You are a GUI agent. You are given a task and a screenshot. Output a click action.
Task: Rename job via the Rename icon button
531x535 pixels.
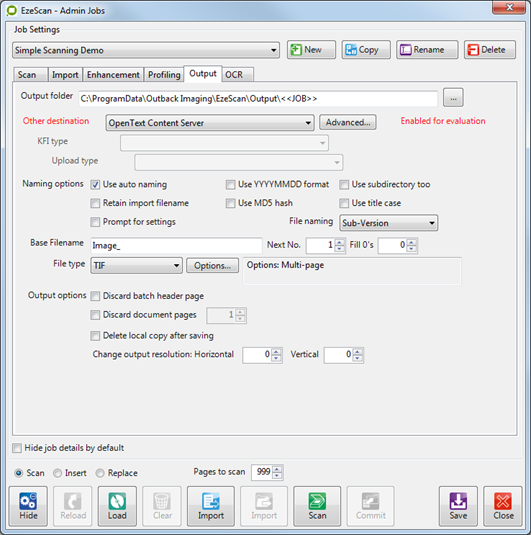427,50
